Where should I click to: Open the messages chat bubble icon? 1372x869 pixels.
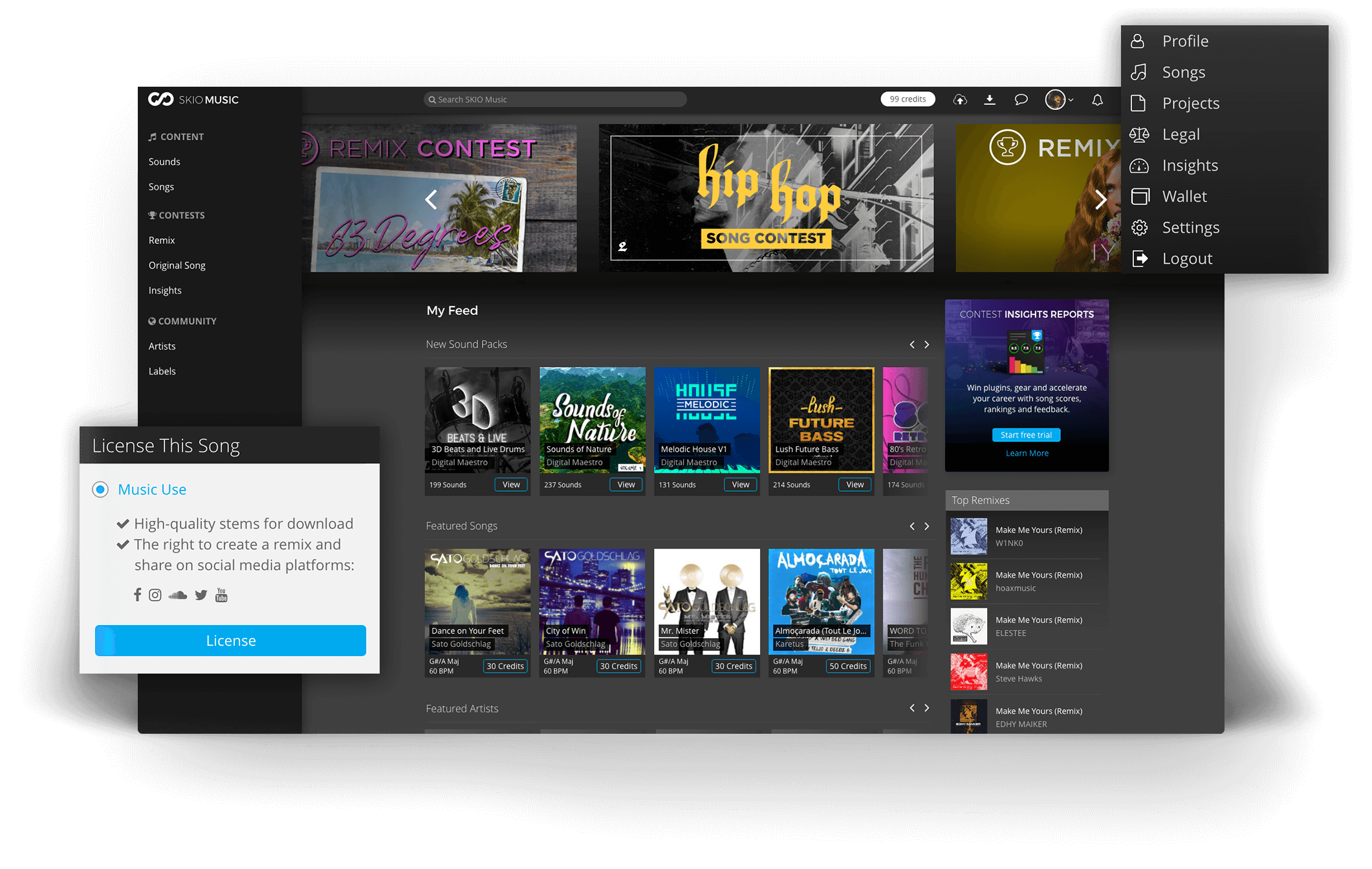(x=1021, y=100)
